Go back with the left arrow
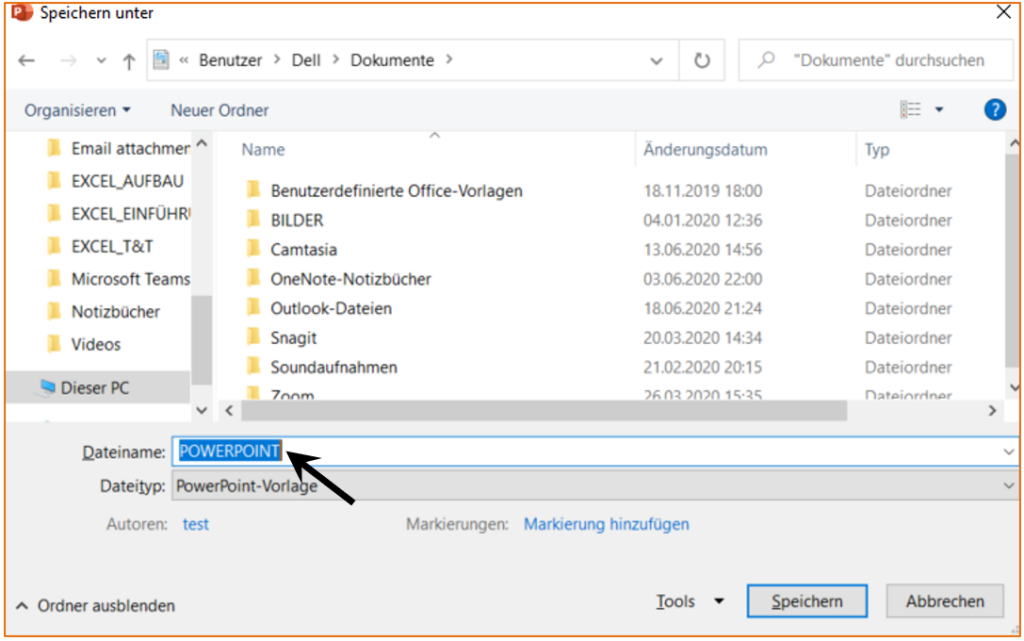This screenshot has width=1024, height=641. [x=27, y=61]
